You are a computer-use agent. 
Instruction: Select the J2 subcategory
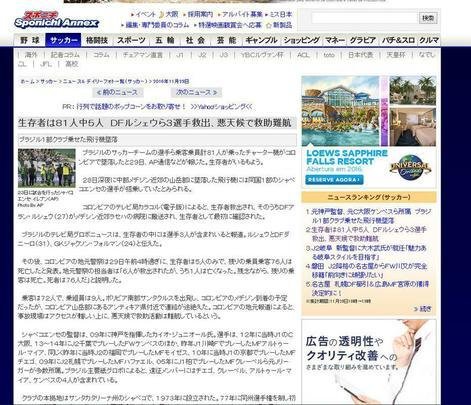point(202,55)
